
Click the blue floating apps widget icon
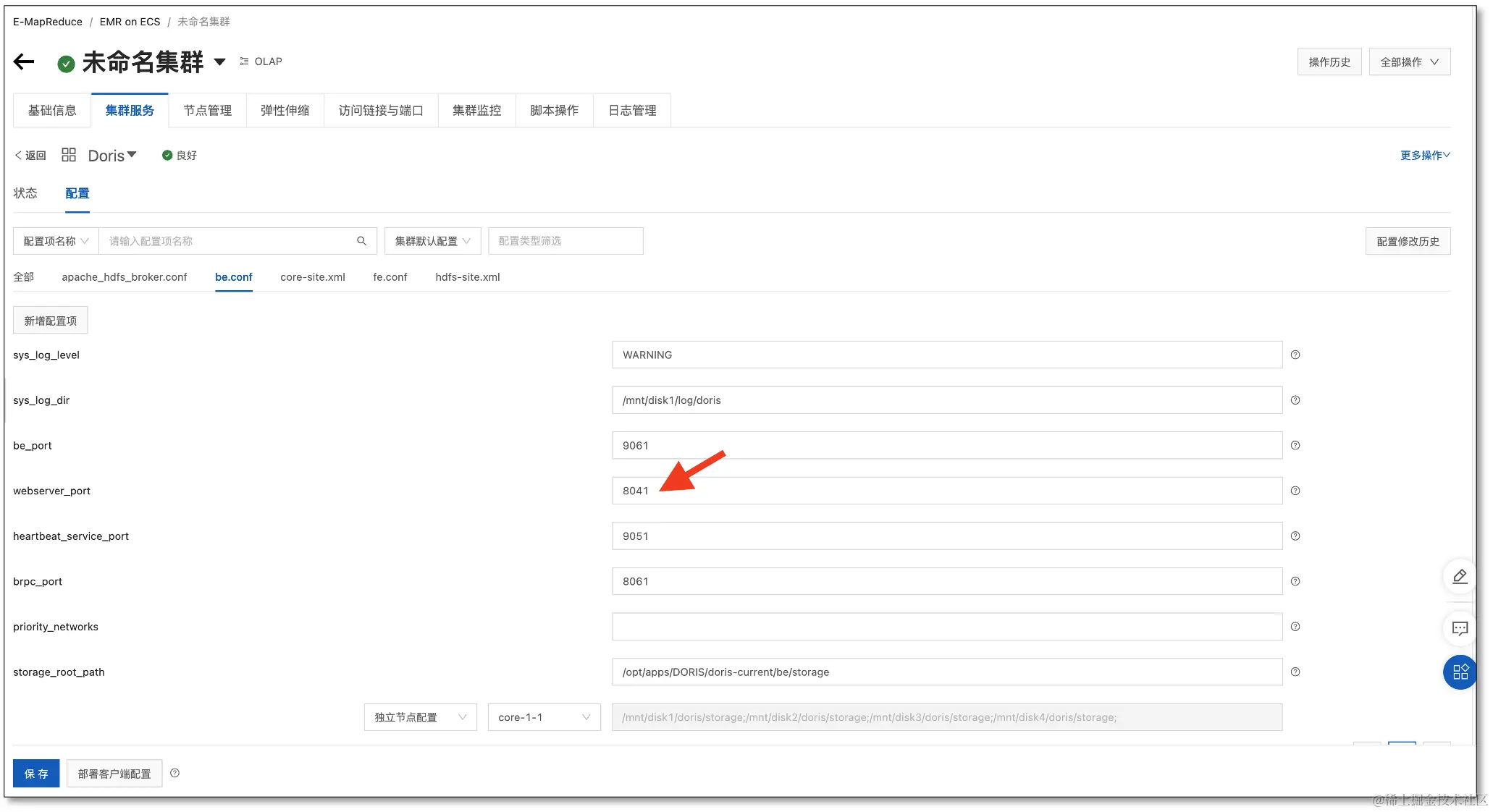tap(1460, 672)
